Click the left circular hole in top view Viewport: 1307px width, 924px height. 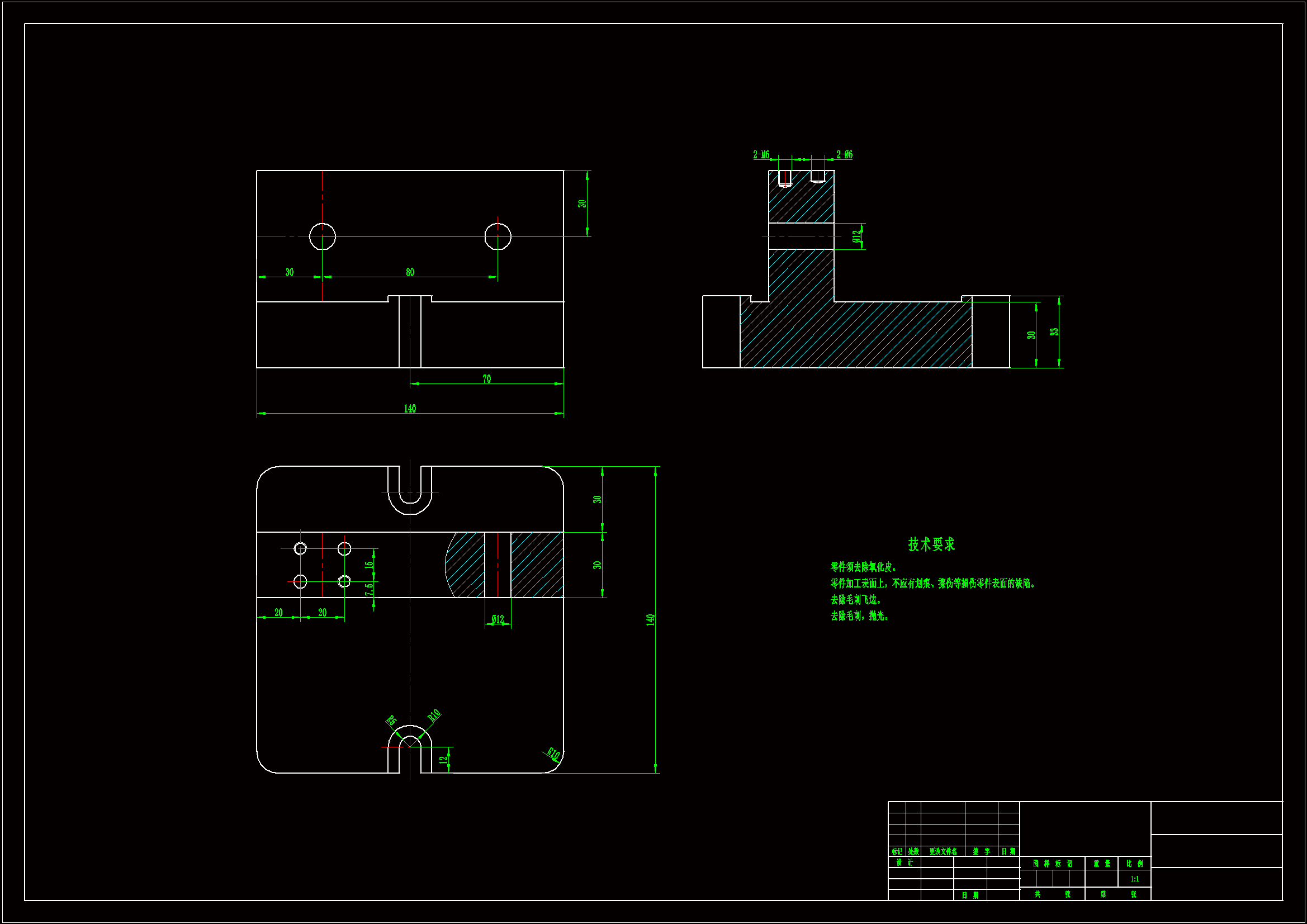(x=322, y=236)
